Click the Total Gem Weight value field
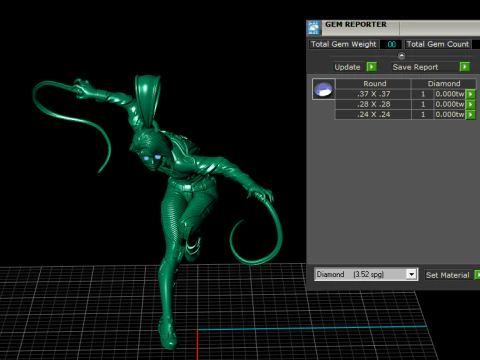Image resolution: width=480 pixels, height=360 pixels. 391,44
